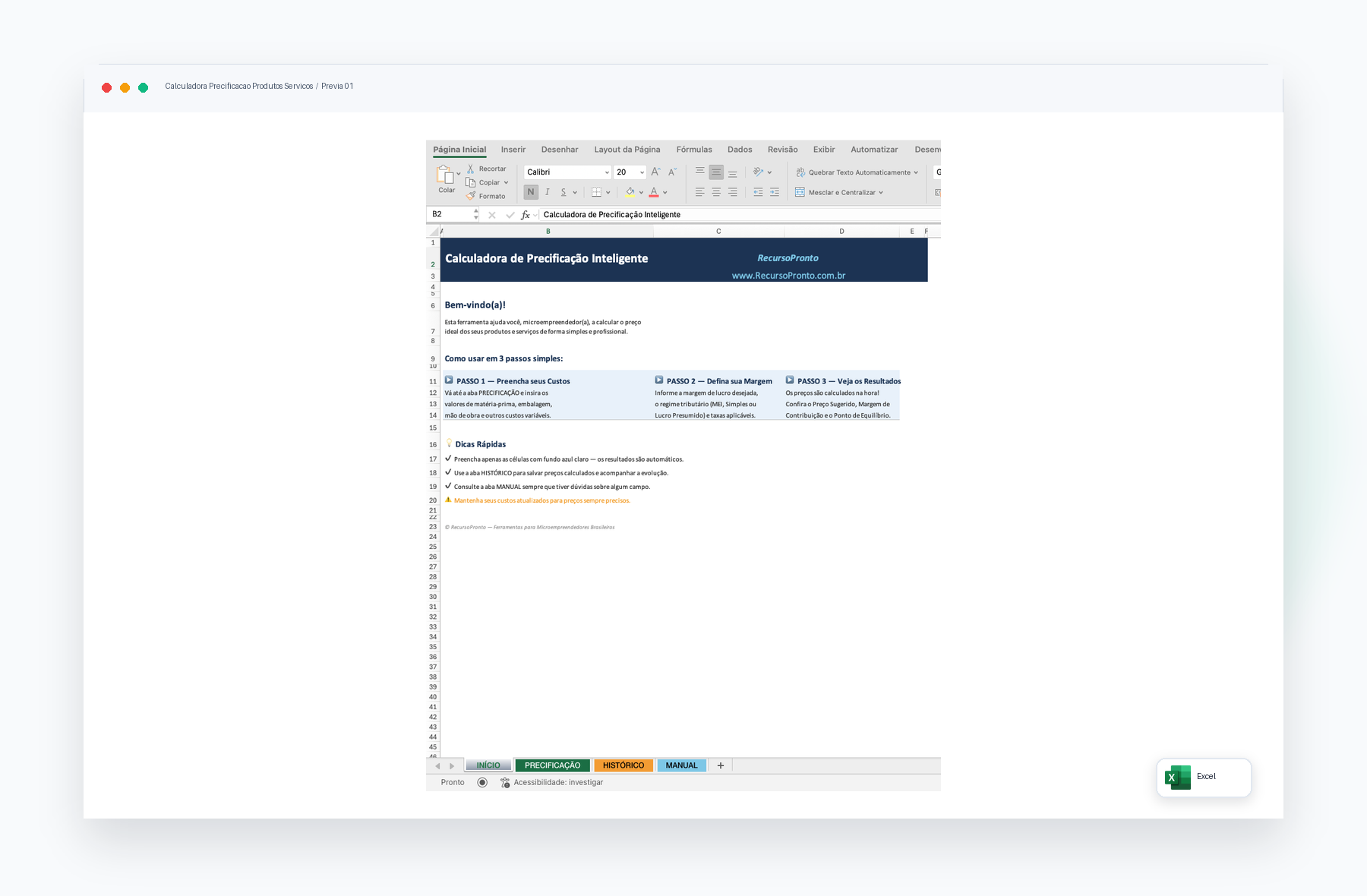Decrease font size with the smaller A icon

[672, 172]
